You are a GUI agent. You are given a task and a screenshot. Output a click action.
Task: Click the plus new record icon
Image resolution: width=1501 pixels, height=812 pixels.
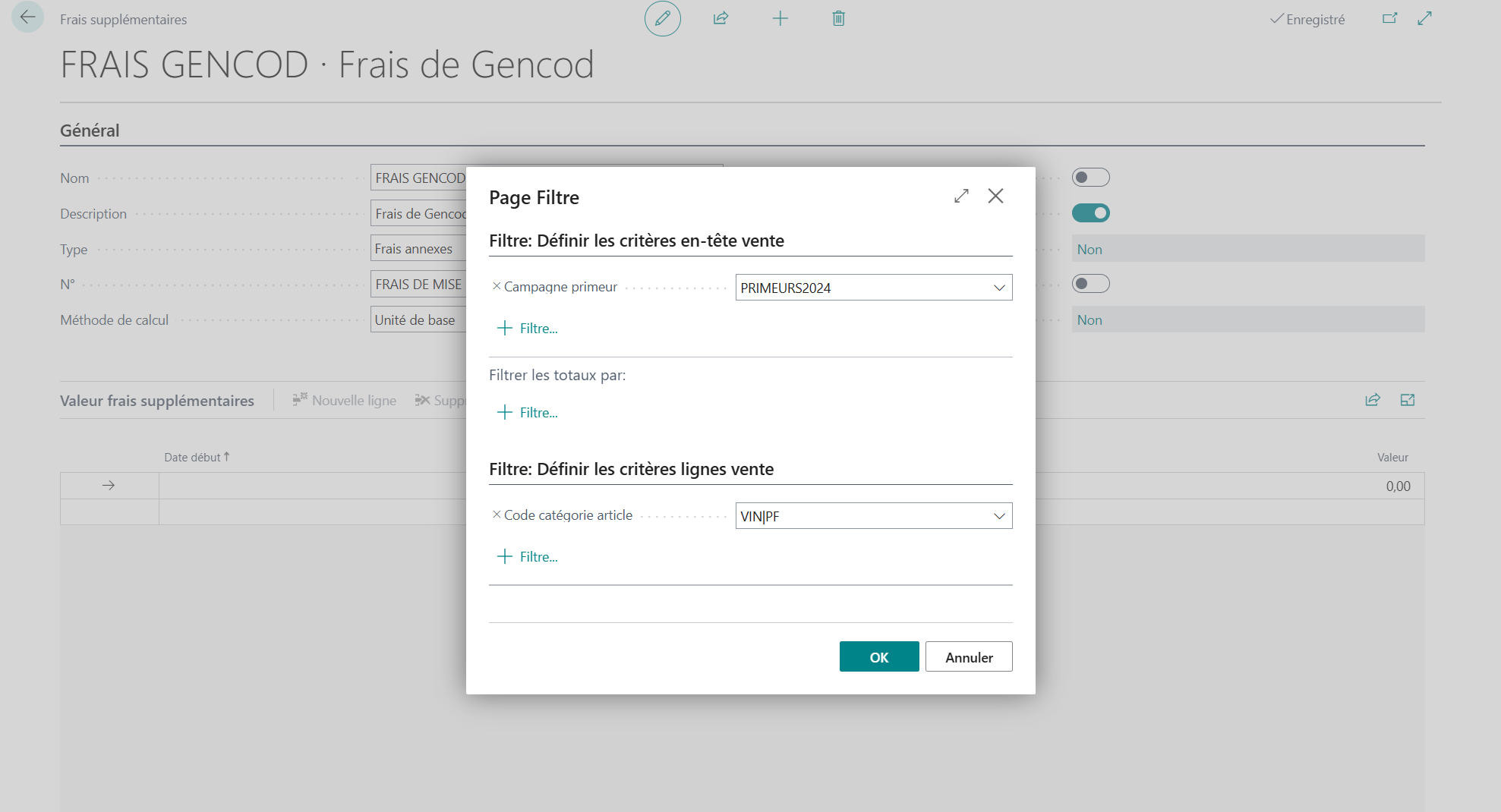[780, 18]
